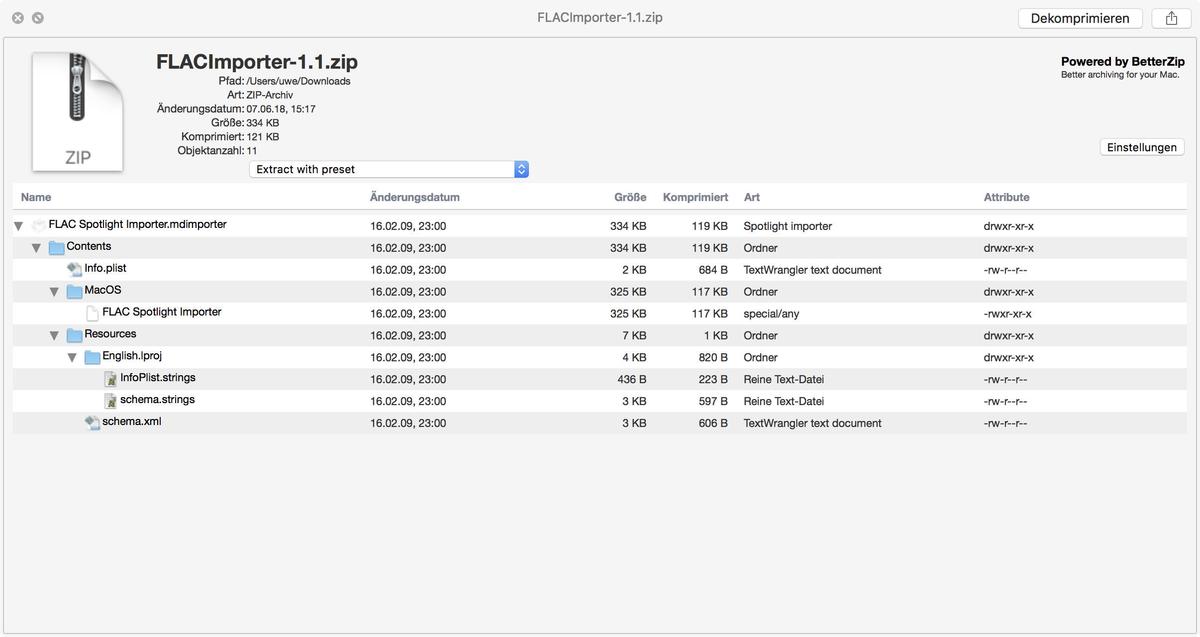Image resolution: width=1200 pixels, height=637 pixels.
Task: Click the '820 B' compressed size cell
Action: [713, 358]
